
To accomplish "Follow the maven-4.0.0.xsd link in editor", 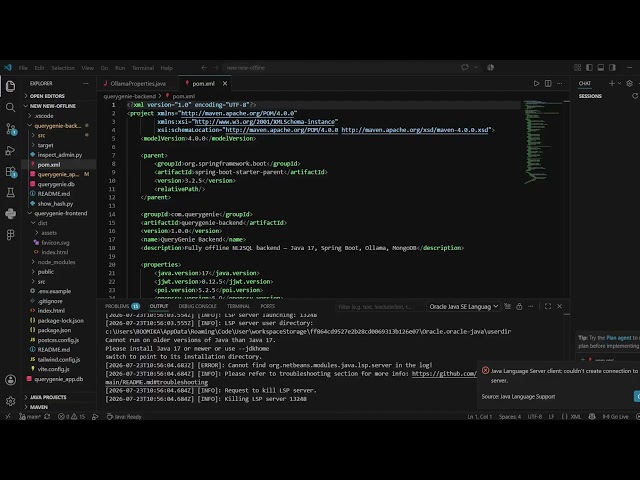I will tap(415, 130).
